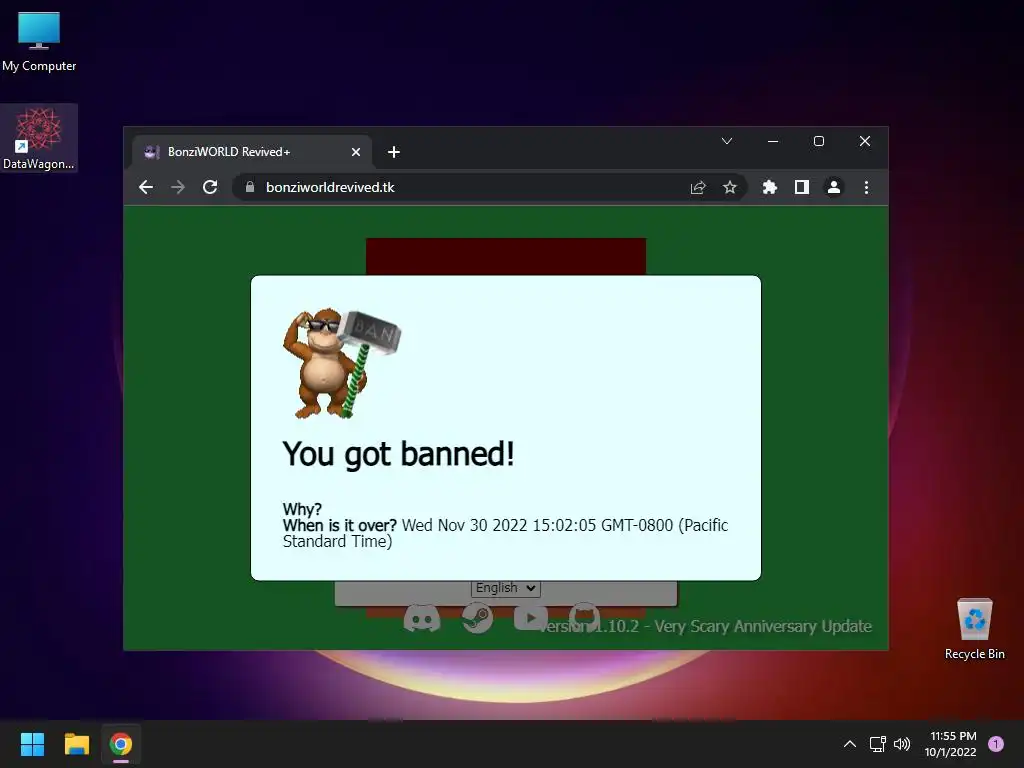The width and height of the screenshot is (1024, 768).
Task: Click the 'You got banned!' heading
Action: point(398,454)
